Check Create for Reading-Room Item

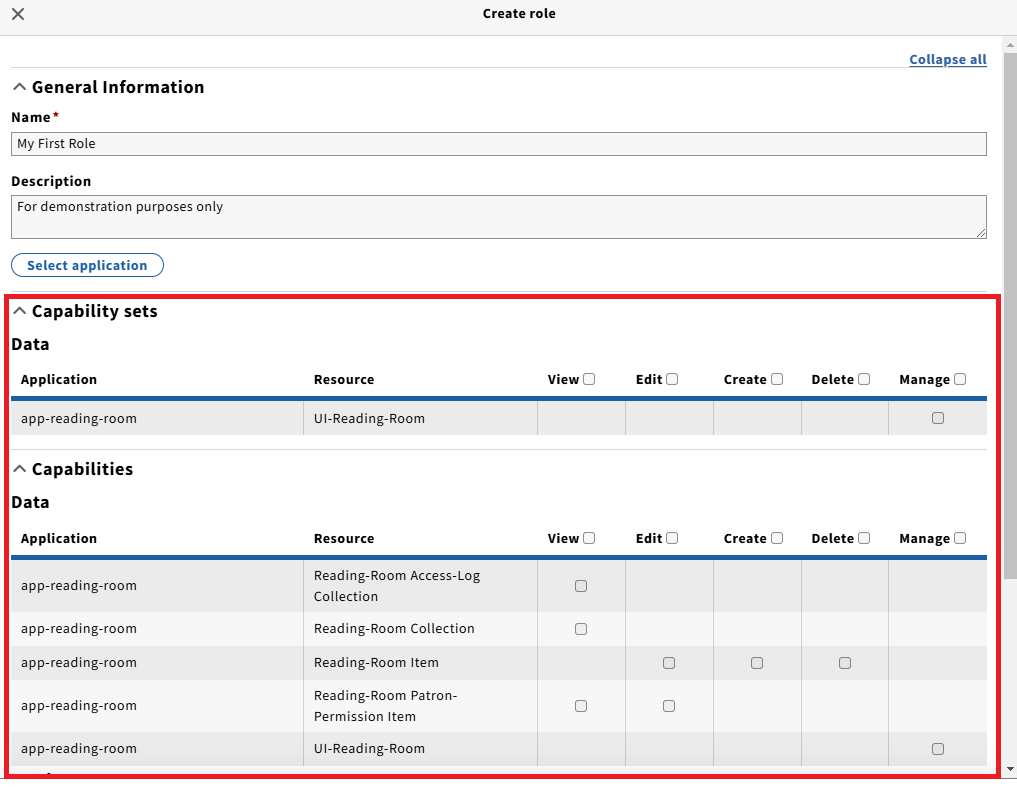[757, 663]
